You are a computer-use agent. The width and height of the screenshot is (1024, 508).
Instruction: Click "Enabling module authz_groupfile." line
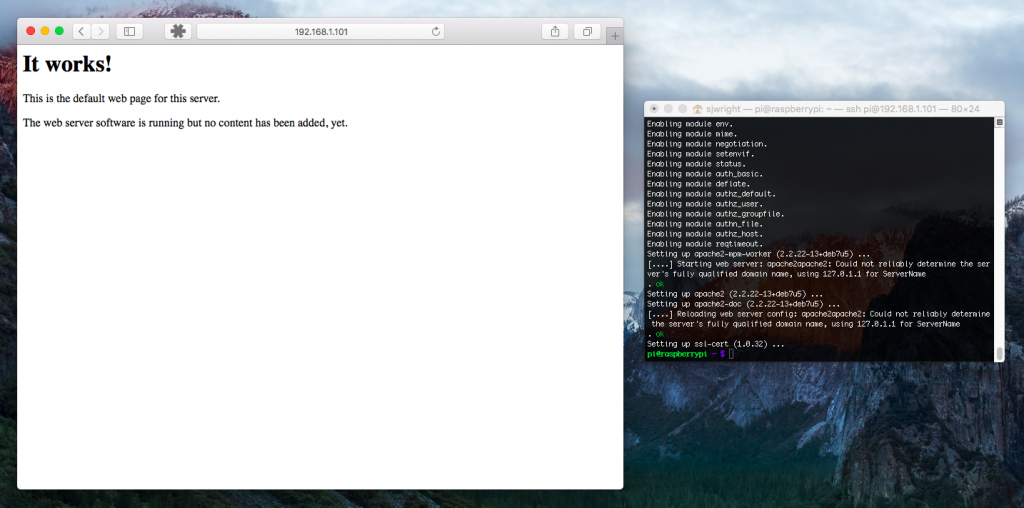tap(715, 214)
